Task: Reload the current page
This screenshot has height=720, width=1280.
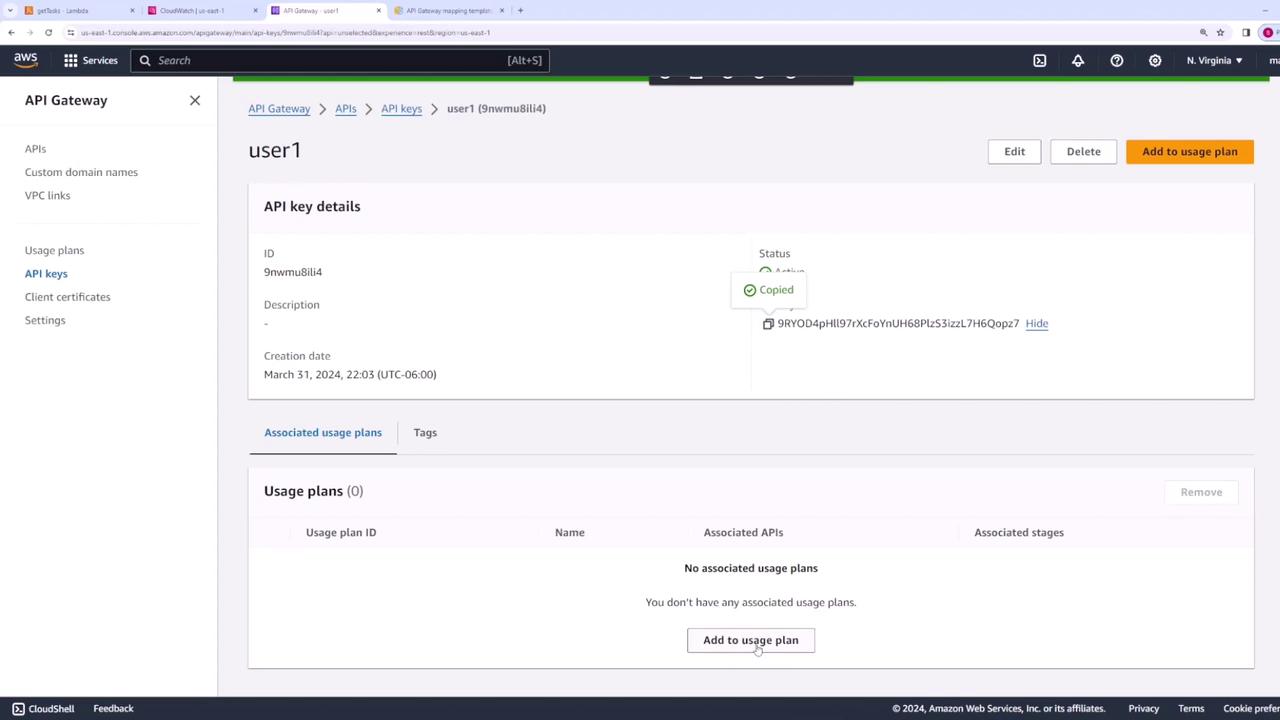Action: (x=48, y=32)
